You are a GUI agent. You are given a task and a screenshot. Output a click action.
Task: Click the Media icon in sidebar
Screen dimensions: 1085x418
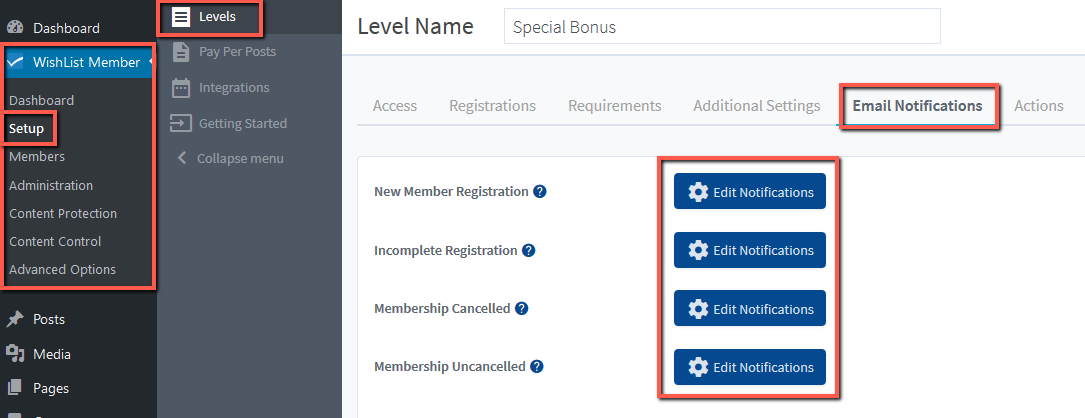tap(15, 354)
